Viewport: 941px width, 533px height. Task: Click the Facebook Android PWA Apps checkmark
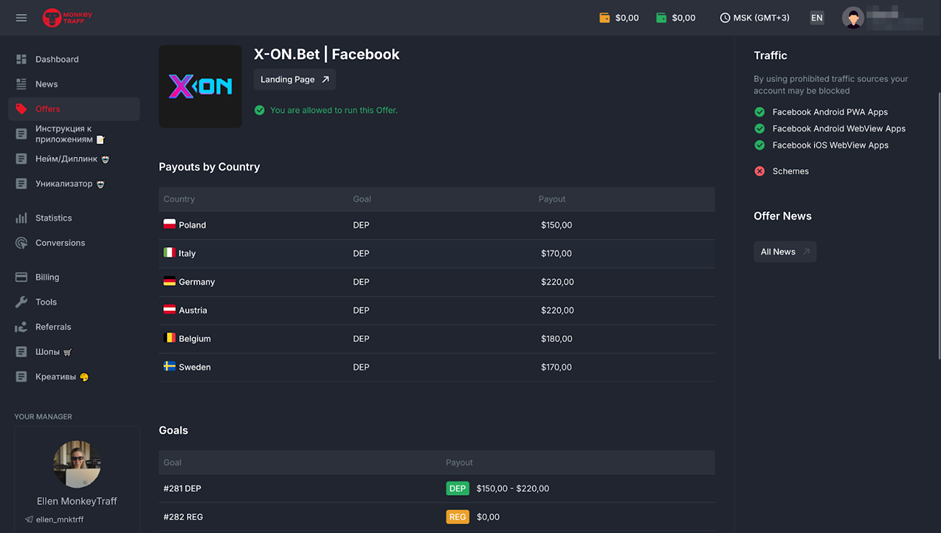(759, 112)
